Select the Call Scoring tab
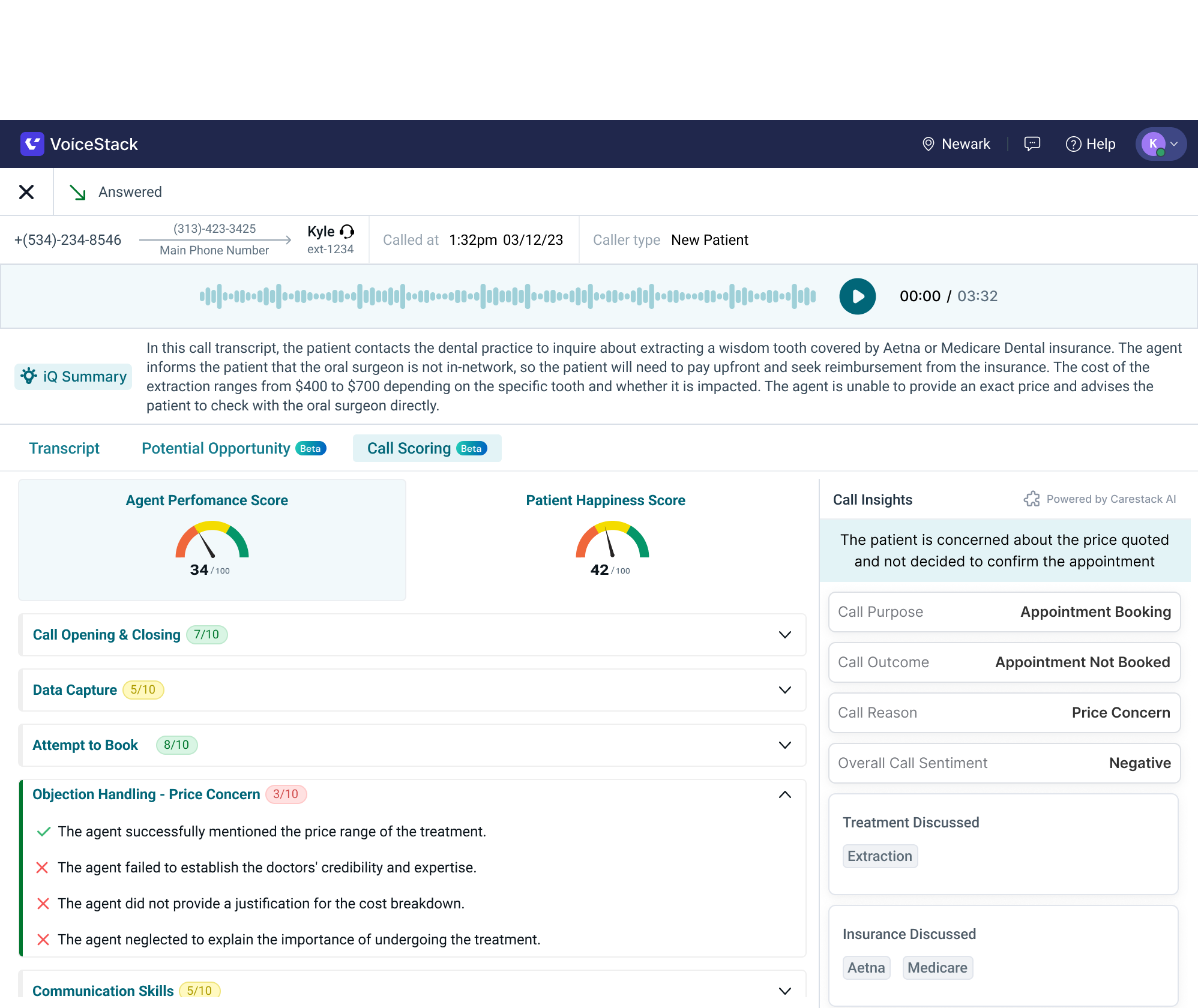 [x=427, y=448]
